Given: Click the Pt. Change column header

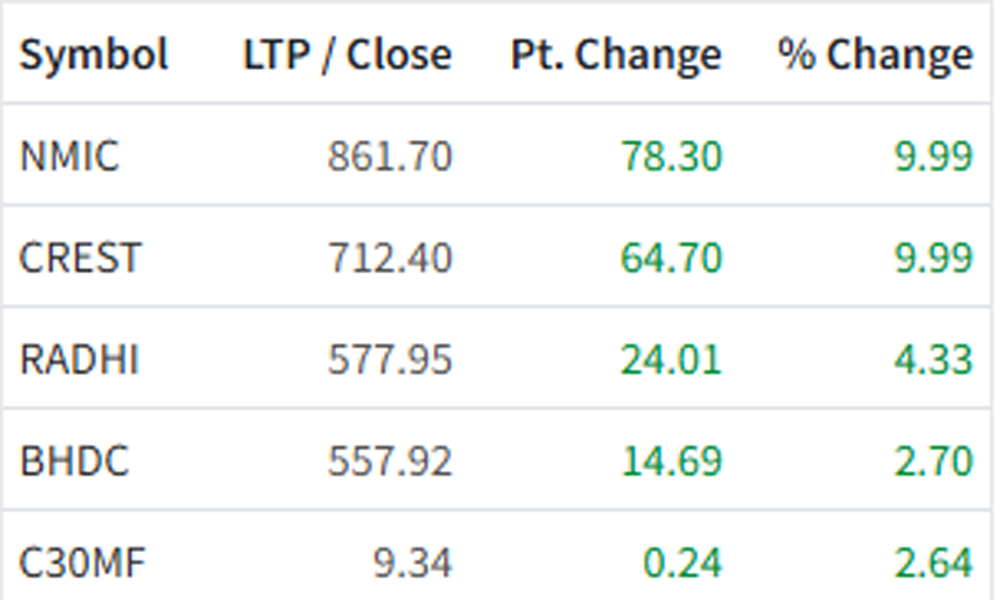Looking at the screenshot, I should [616, 55].
